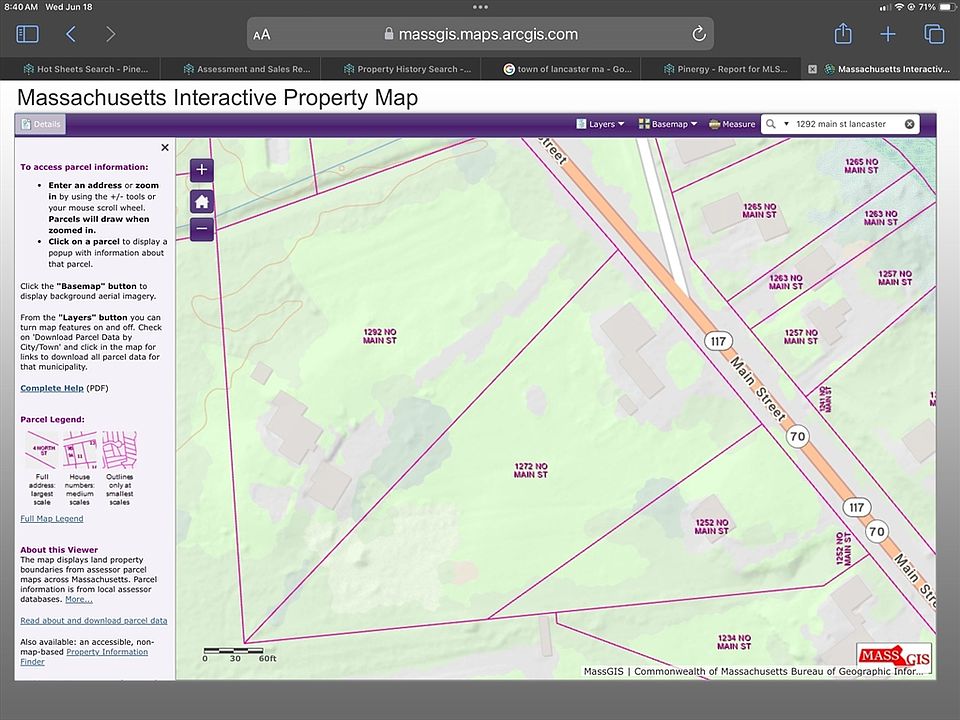Show the Safari tab overview
Image resolution: width=960 pixels, height=720 pixels.
934,34
